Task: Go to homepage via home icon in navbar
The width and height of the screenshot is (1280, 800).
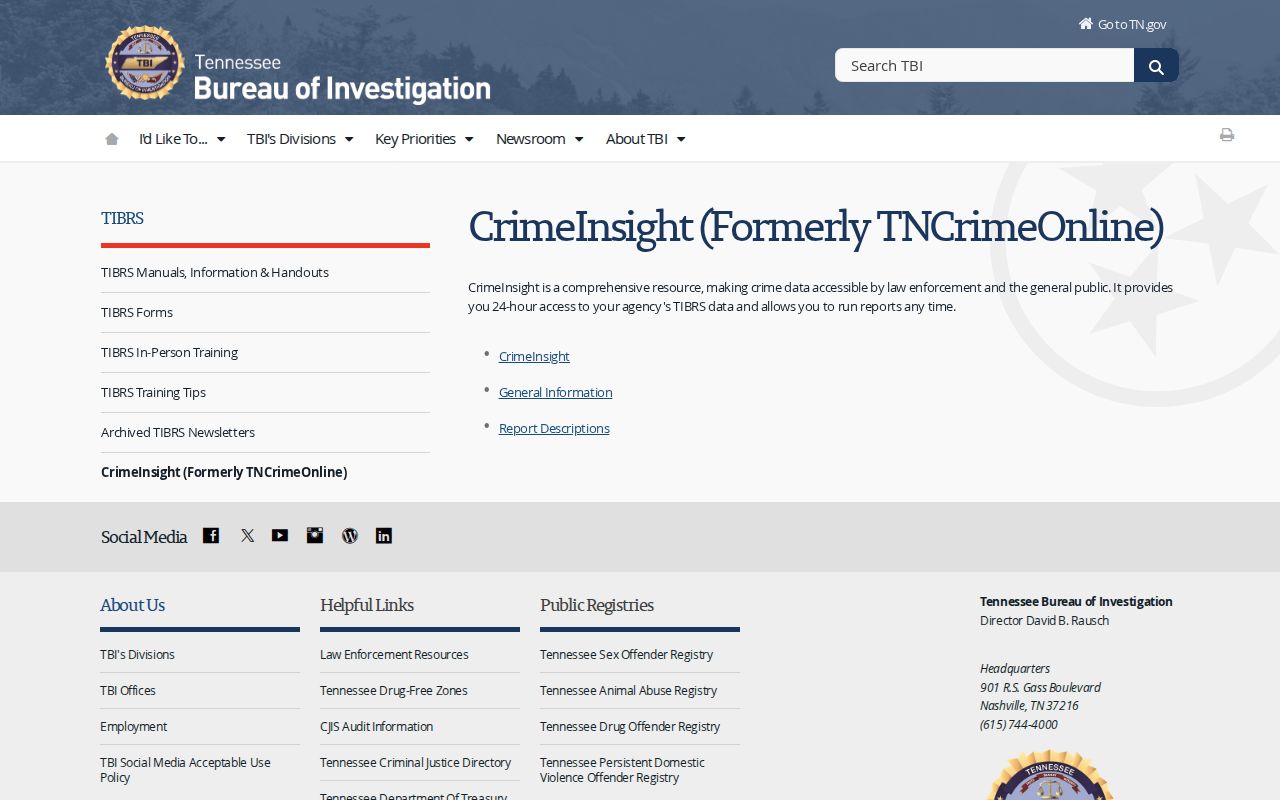Action: point(112,139)
